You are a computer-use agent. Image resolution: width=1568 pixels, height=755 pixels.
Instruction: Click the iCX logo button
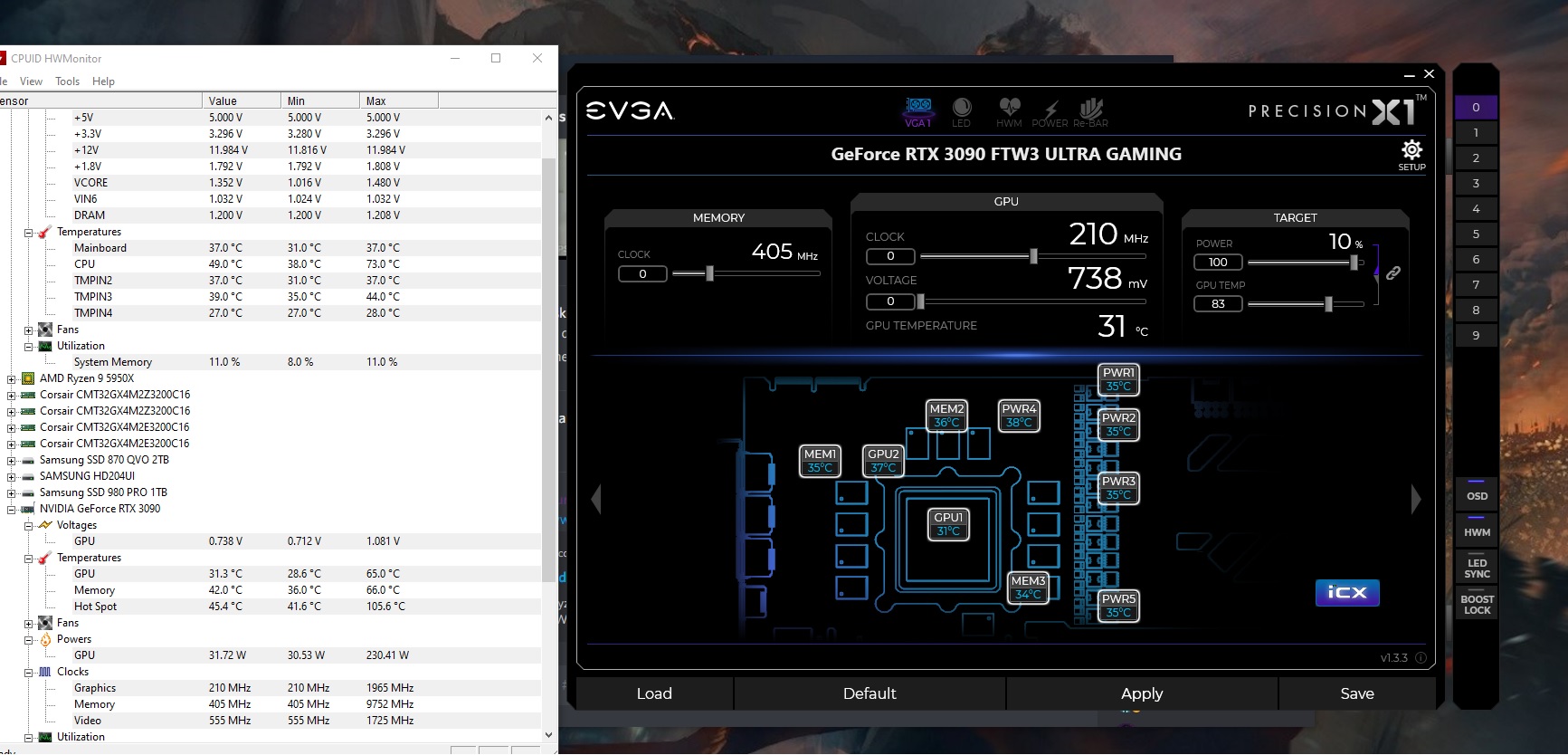1347,592
